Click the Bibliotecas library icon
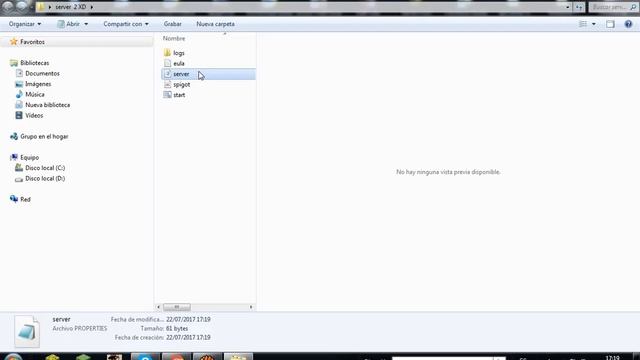This screenshot has width=640, height=360. click(14, 63)
